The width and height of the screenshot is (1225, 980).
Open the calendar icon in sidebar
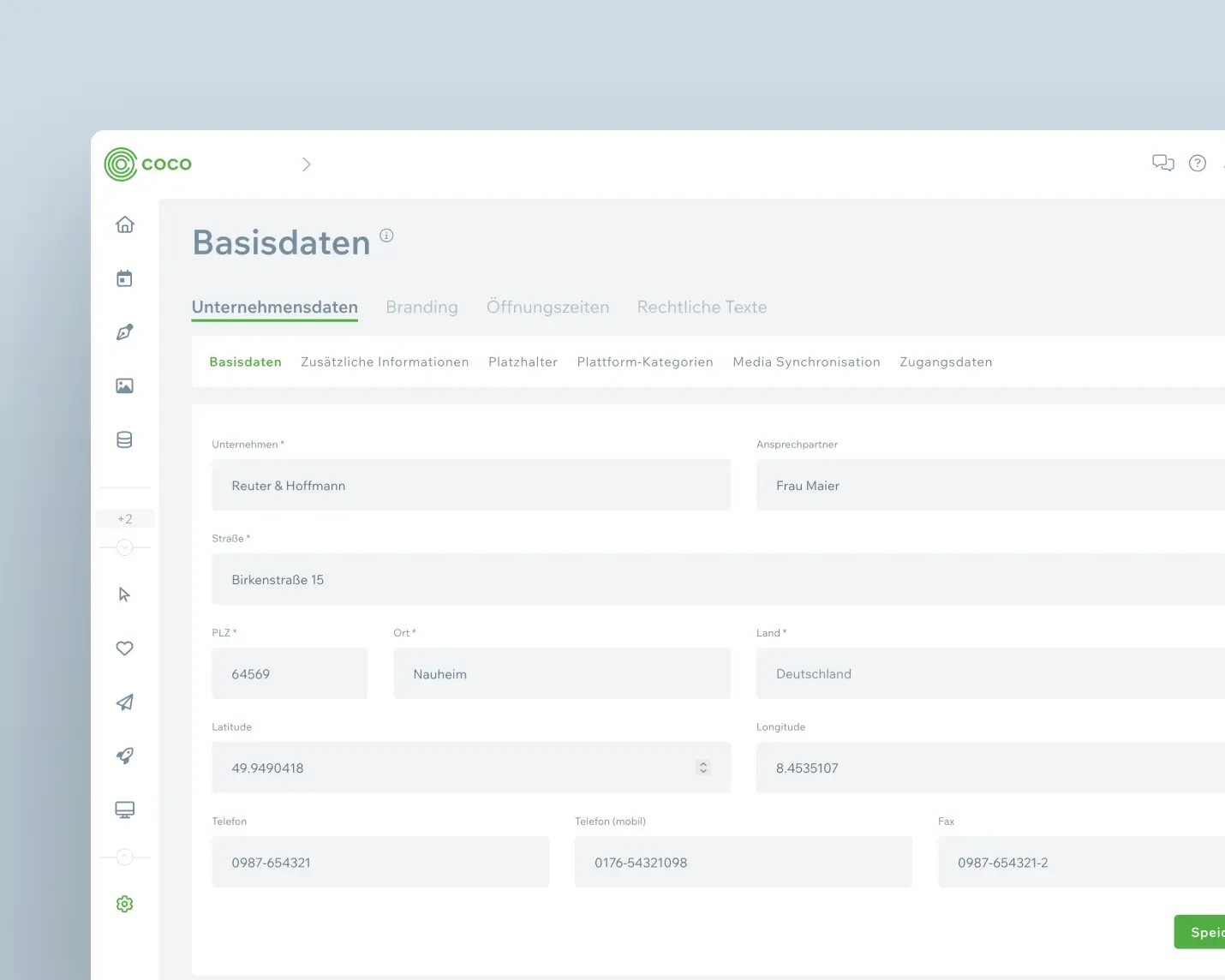(125, 278)
